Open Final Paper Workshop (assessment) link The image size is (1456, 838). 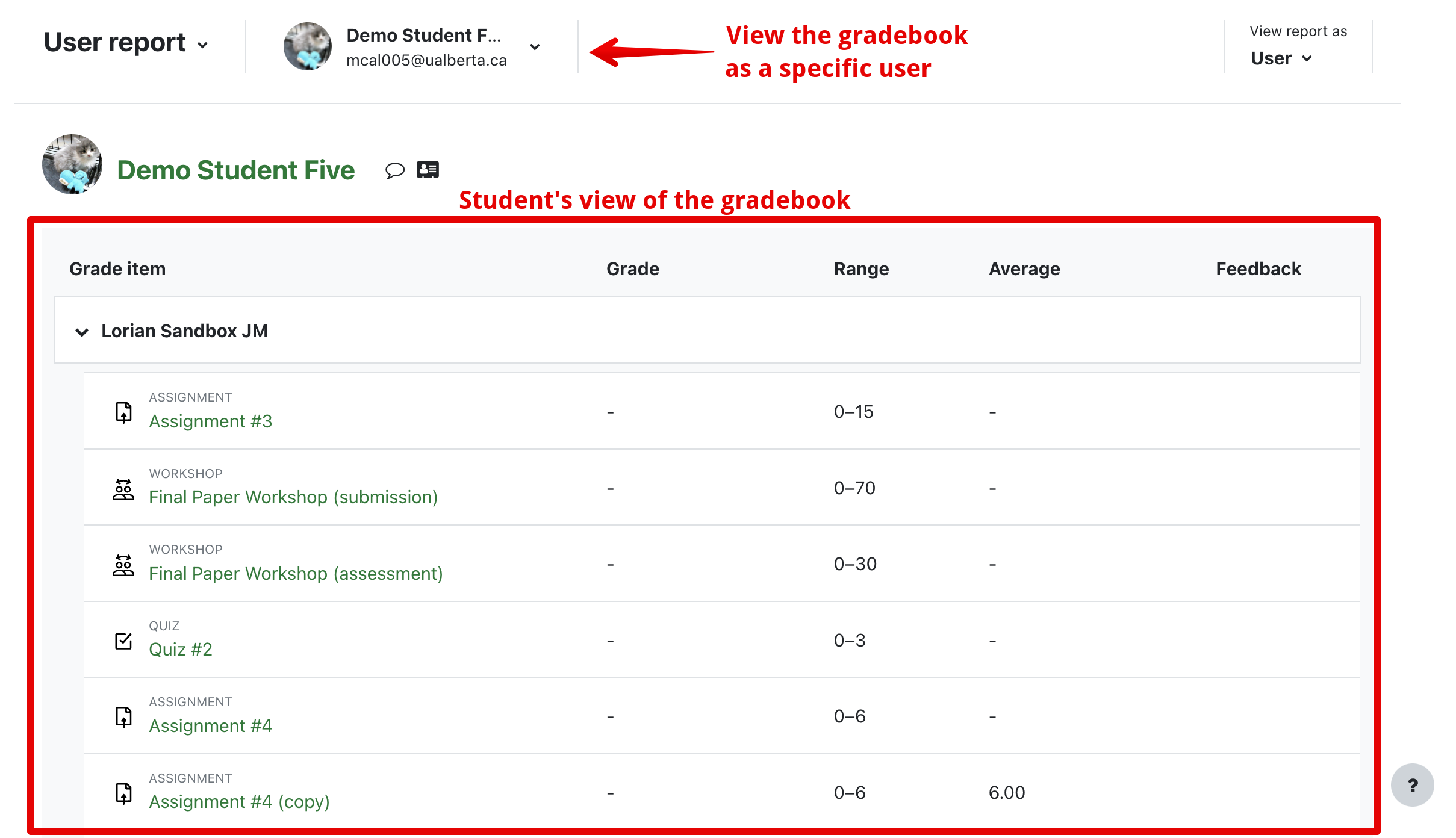pyautogui.click(x=296, y=574)
